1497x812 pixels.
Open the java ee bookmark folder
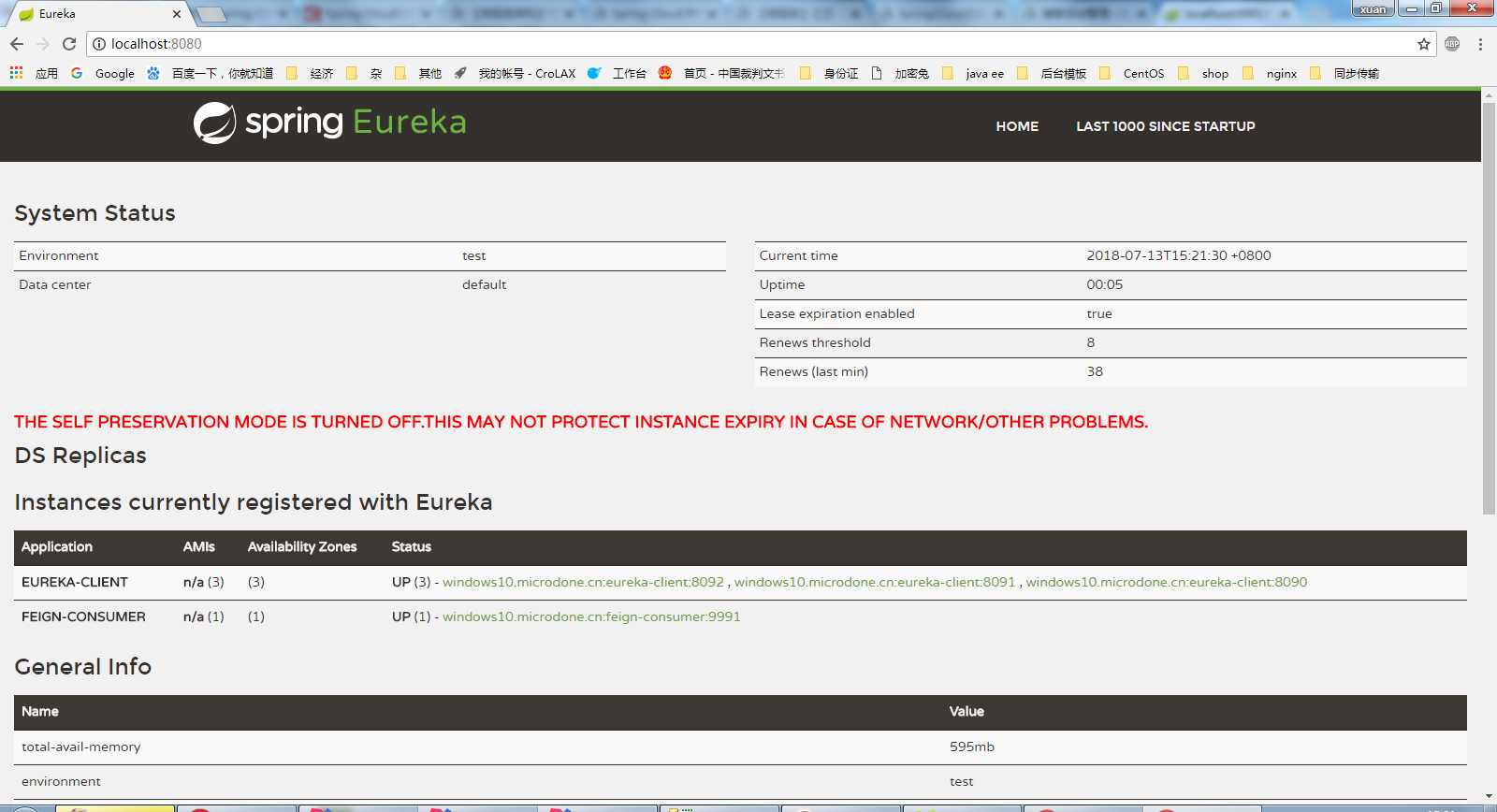[973, 73]
